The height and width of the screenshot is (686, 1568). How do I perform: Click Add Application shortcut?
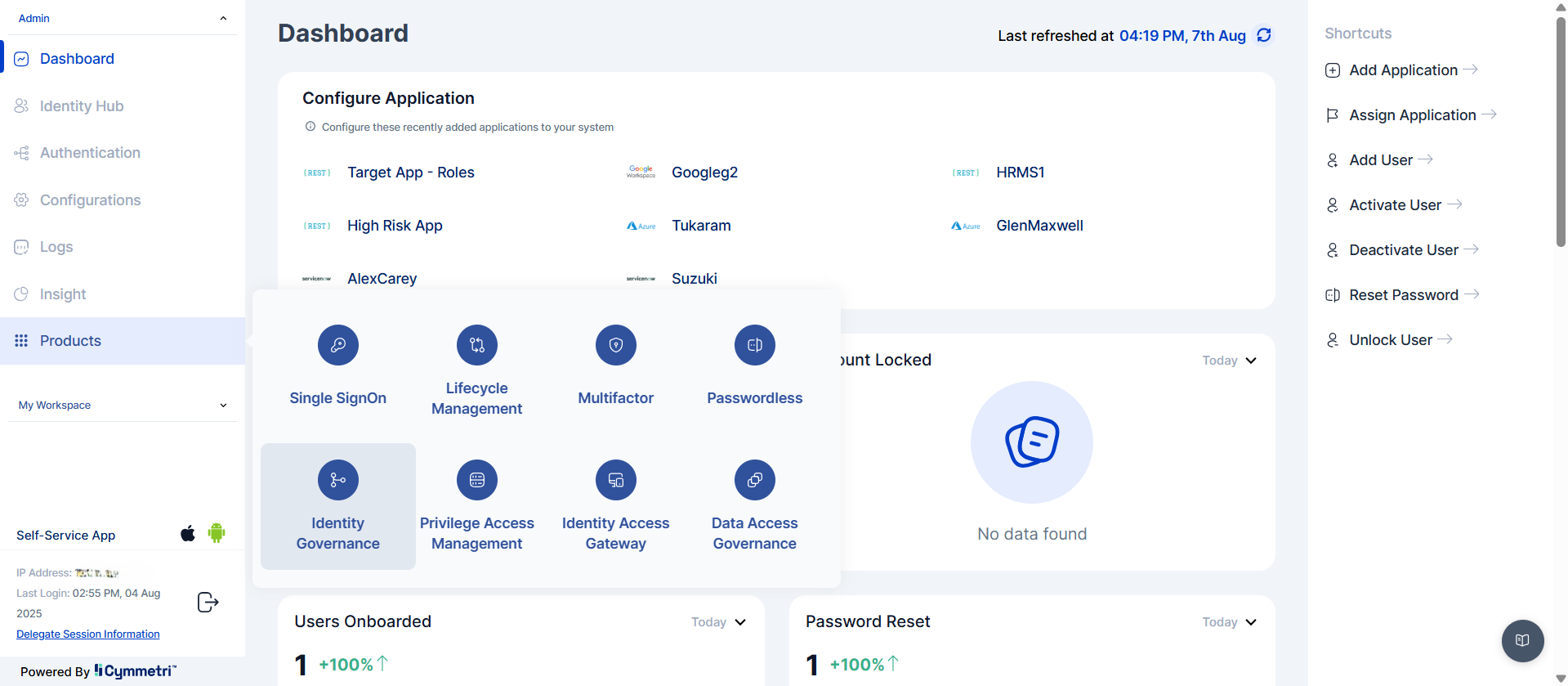coord(1403,70)
